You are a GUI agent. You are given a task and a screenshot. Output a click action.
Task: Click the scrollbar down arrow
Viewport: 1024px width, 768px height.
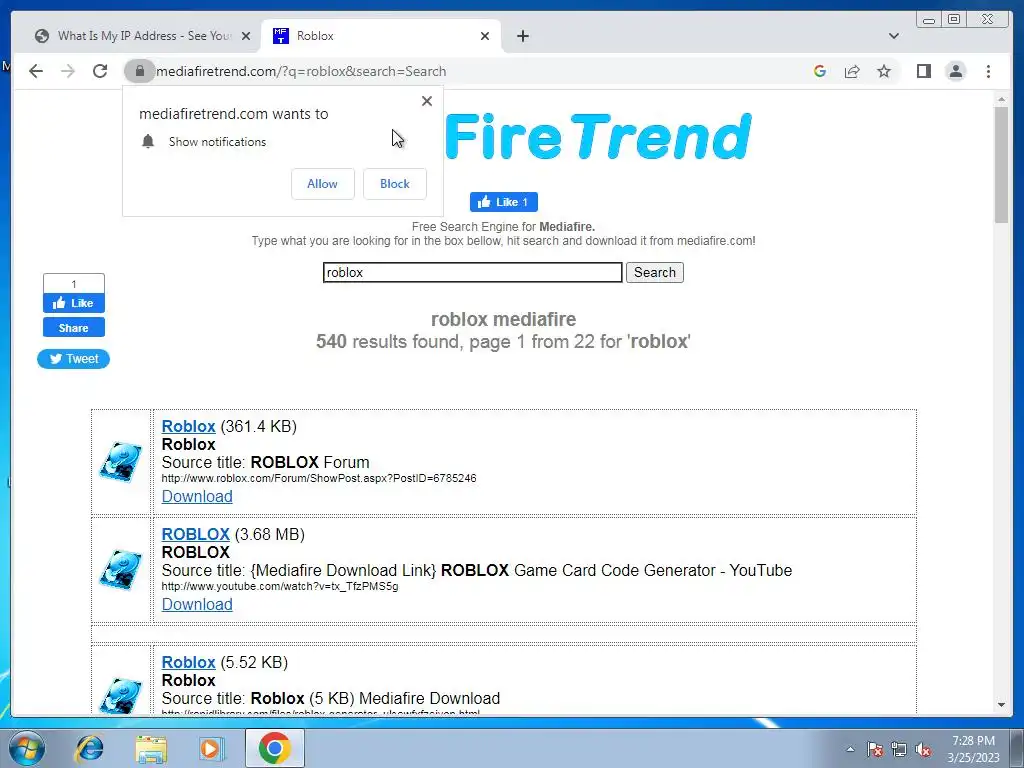click(x=1001, y=705)
